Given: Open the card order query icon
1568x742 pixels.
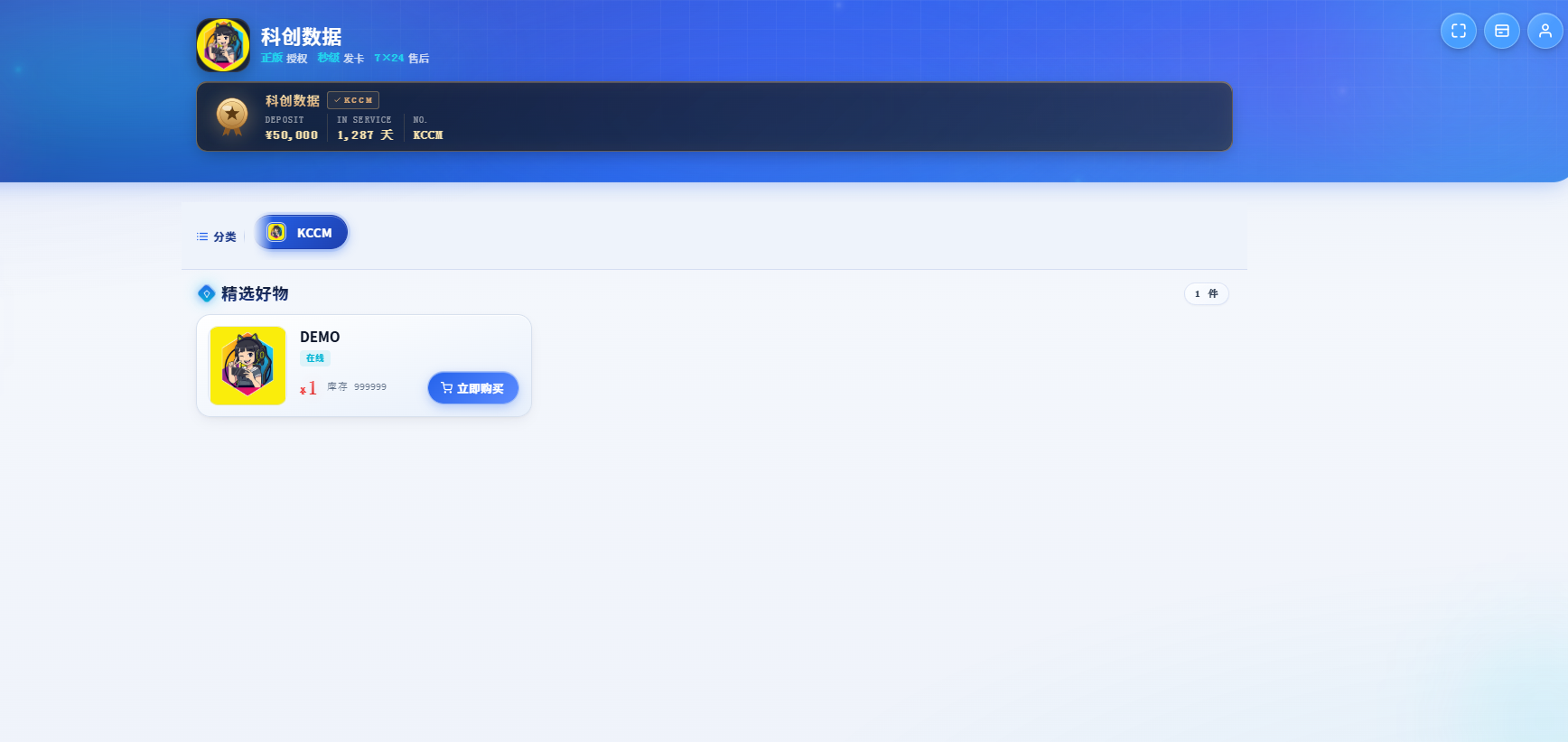Looking at the screenshot, I should pyautogui.click(x=1502, y=31).
